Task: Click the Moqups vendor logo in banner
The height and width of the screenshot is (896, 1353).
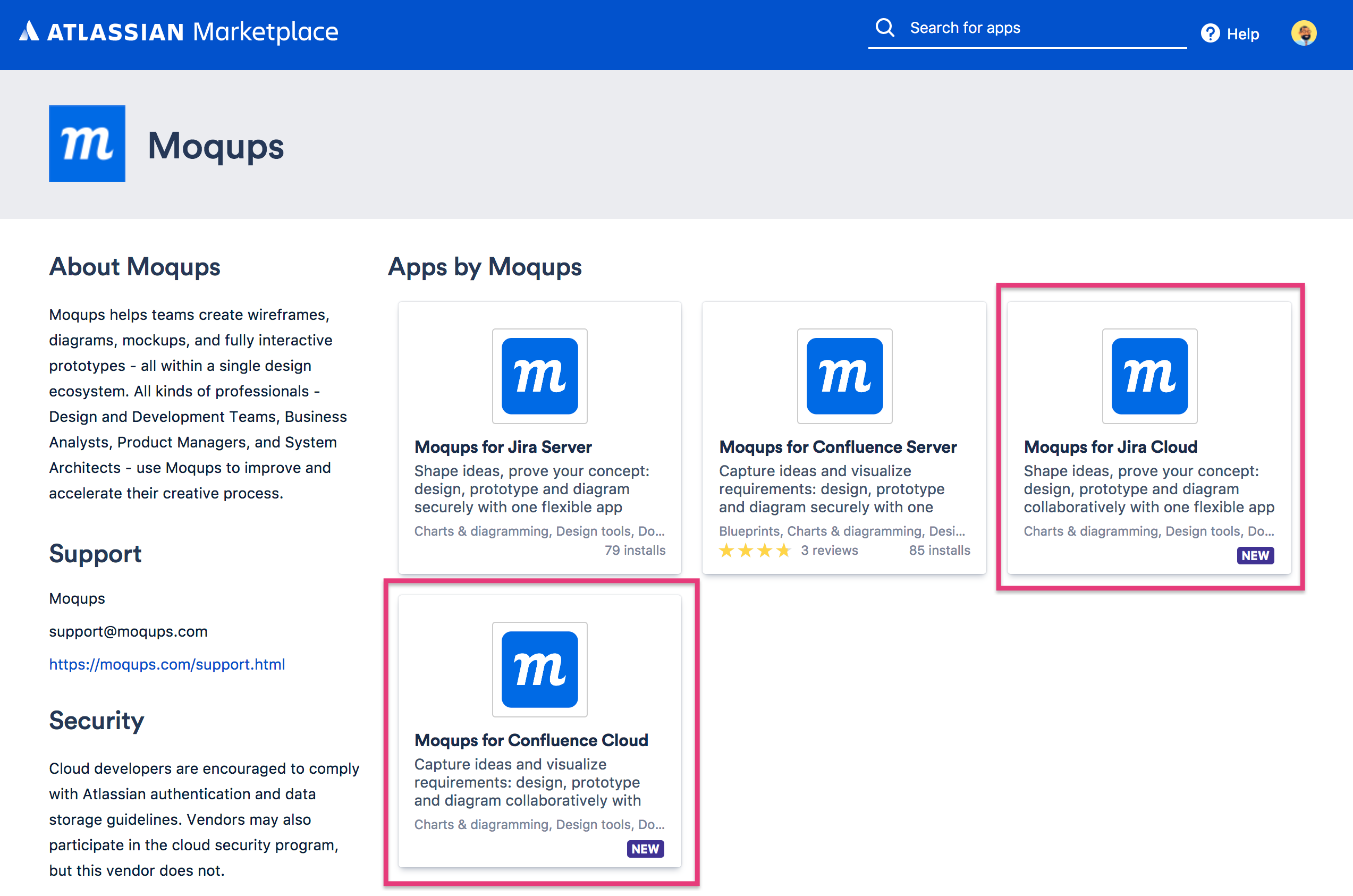Action: click(x=87, y=143)
